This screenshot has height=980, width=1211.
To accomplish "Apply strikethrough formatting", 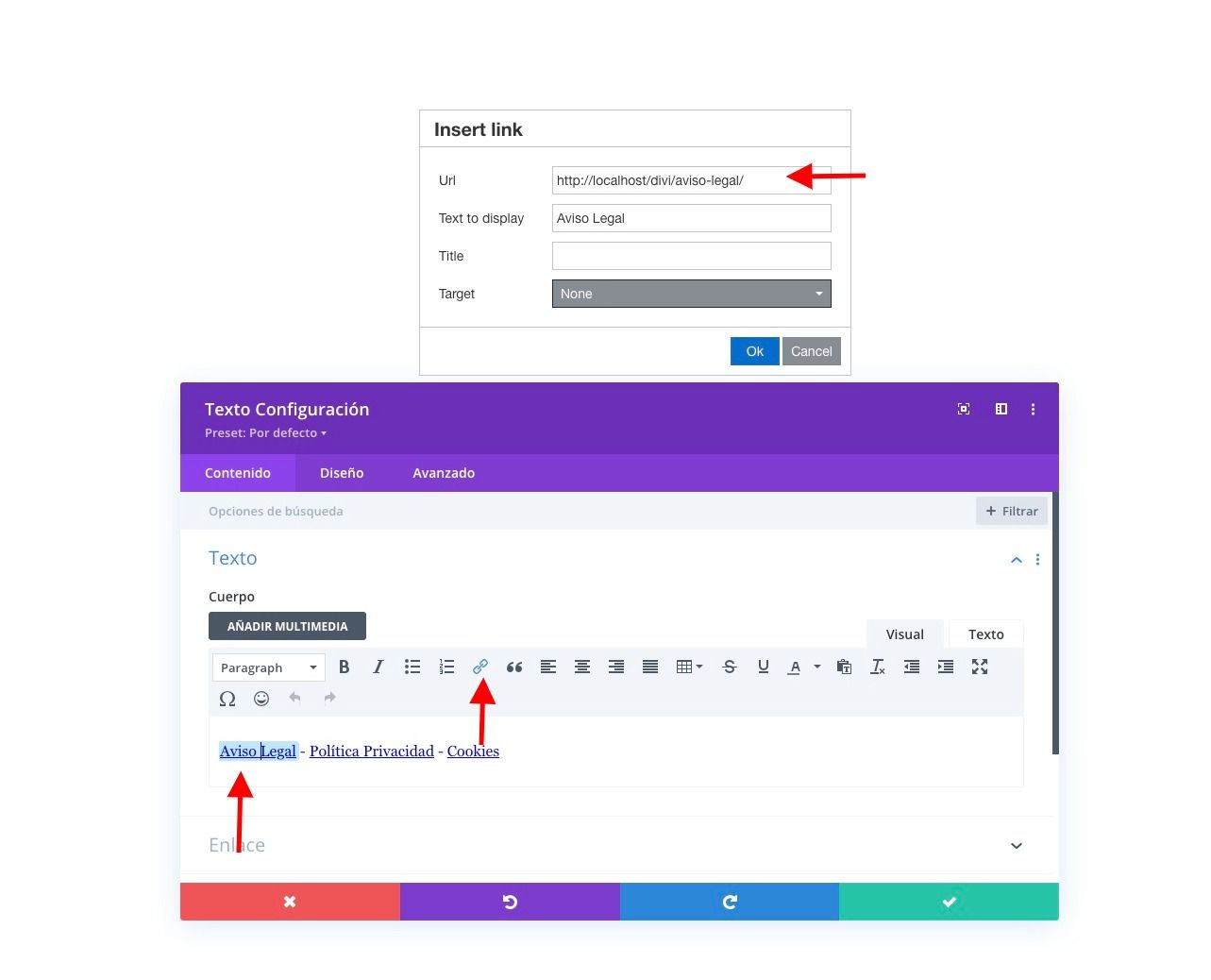I will tap(730, 667).
